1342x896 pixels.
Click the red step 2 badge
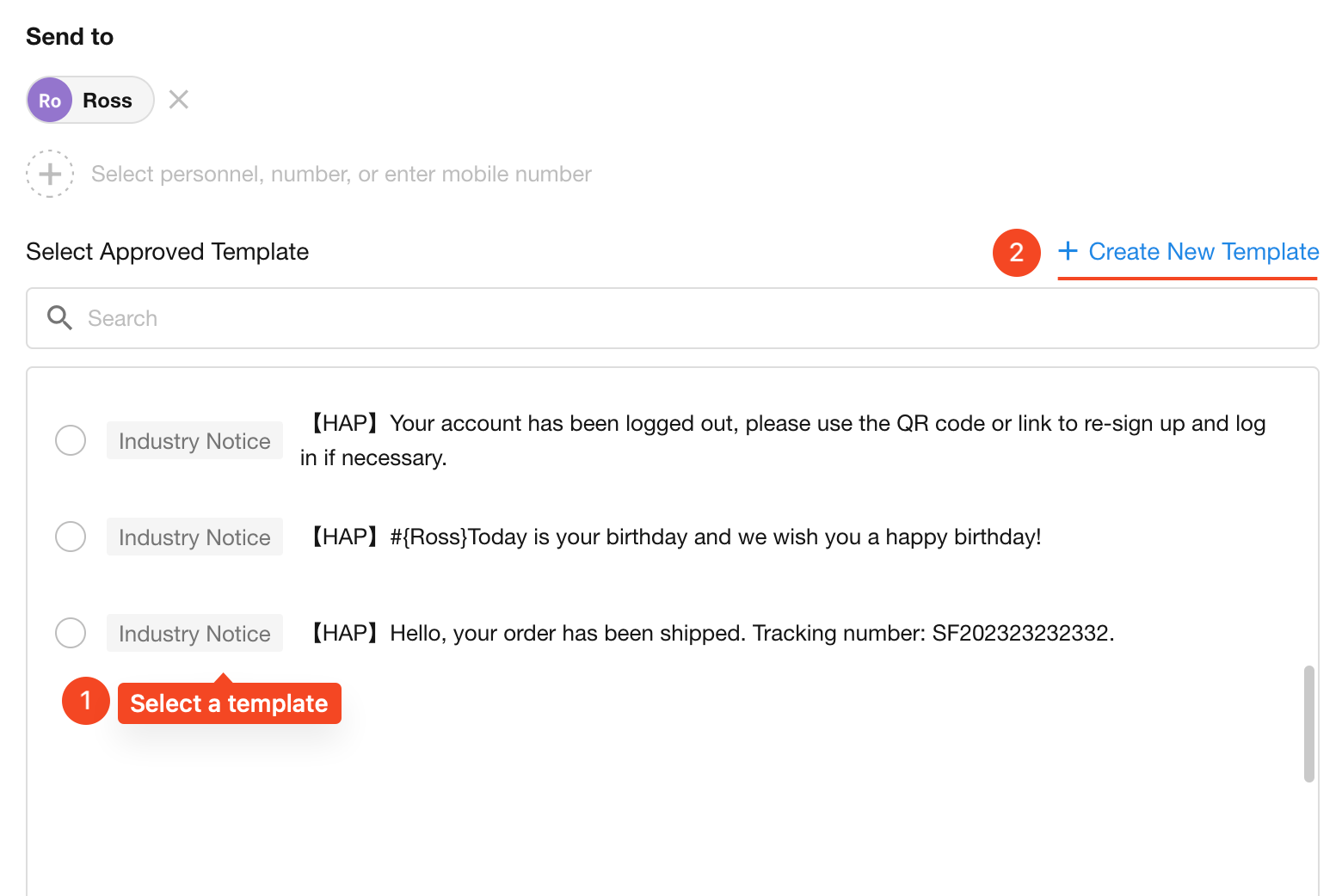[x=1016, y=252]
